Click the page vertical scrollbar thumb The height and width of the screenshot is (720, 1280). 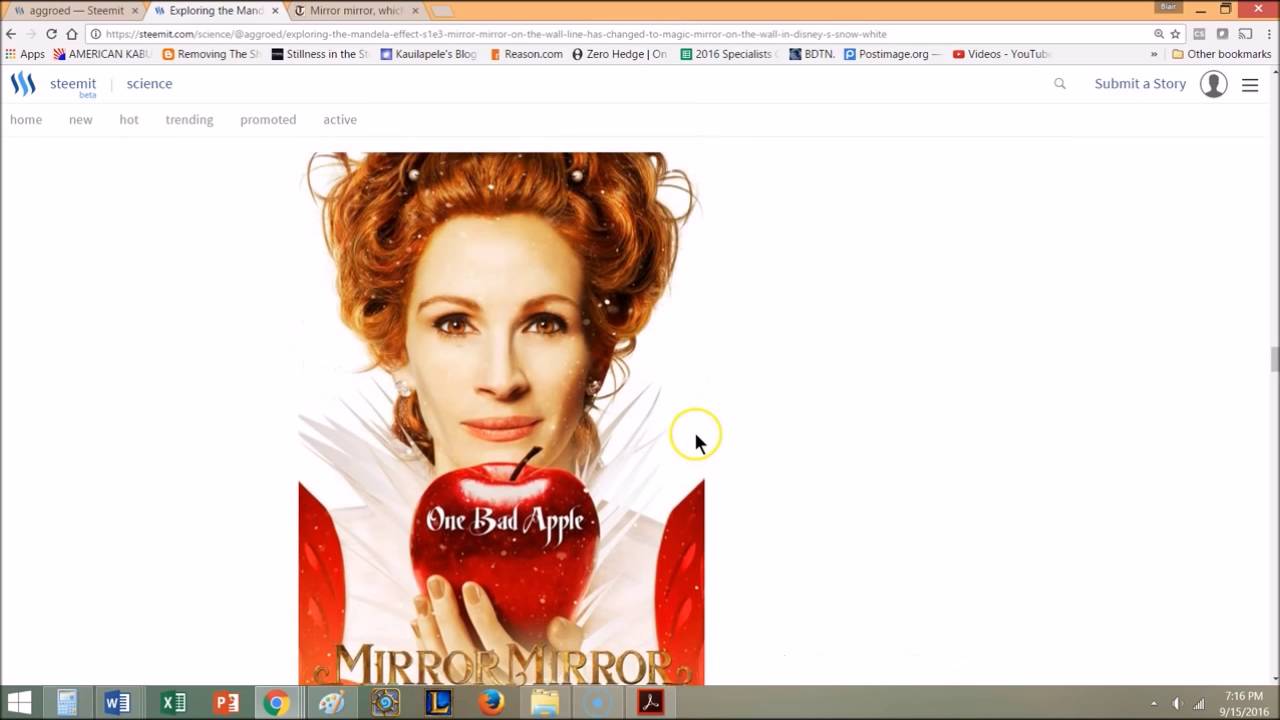pos(1274,359)
